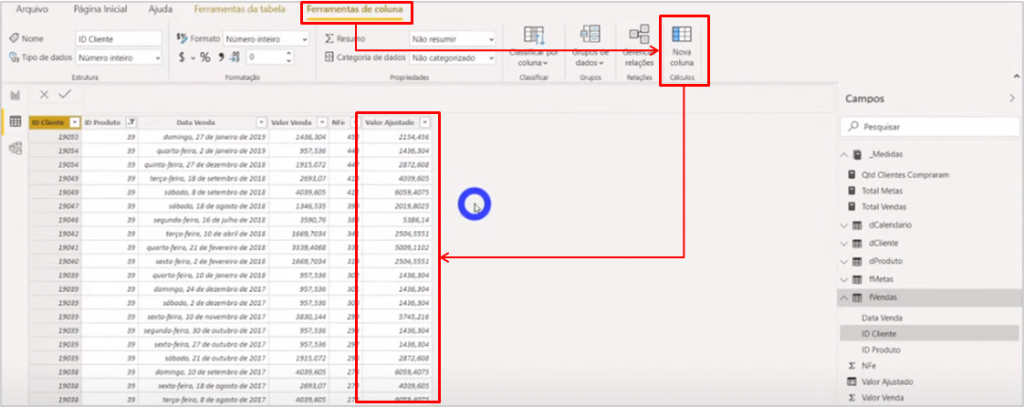Screen dimensions: 1024x407
Task: Apply percentage format to column
Action: pyautogui.click(x=205, y=58)
